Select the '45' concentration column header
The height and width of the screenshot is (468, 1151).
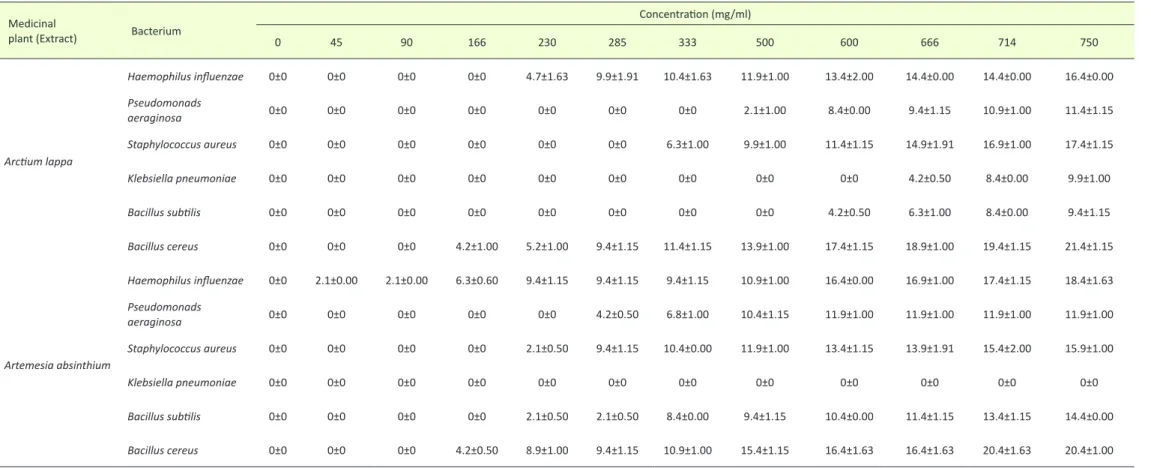tap(336, 43)
